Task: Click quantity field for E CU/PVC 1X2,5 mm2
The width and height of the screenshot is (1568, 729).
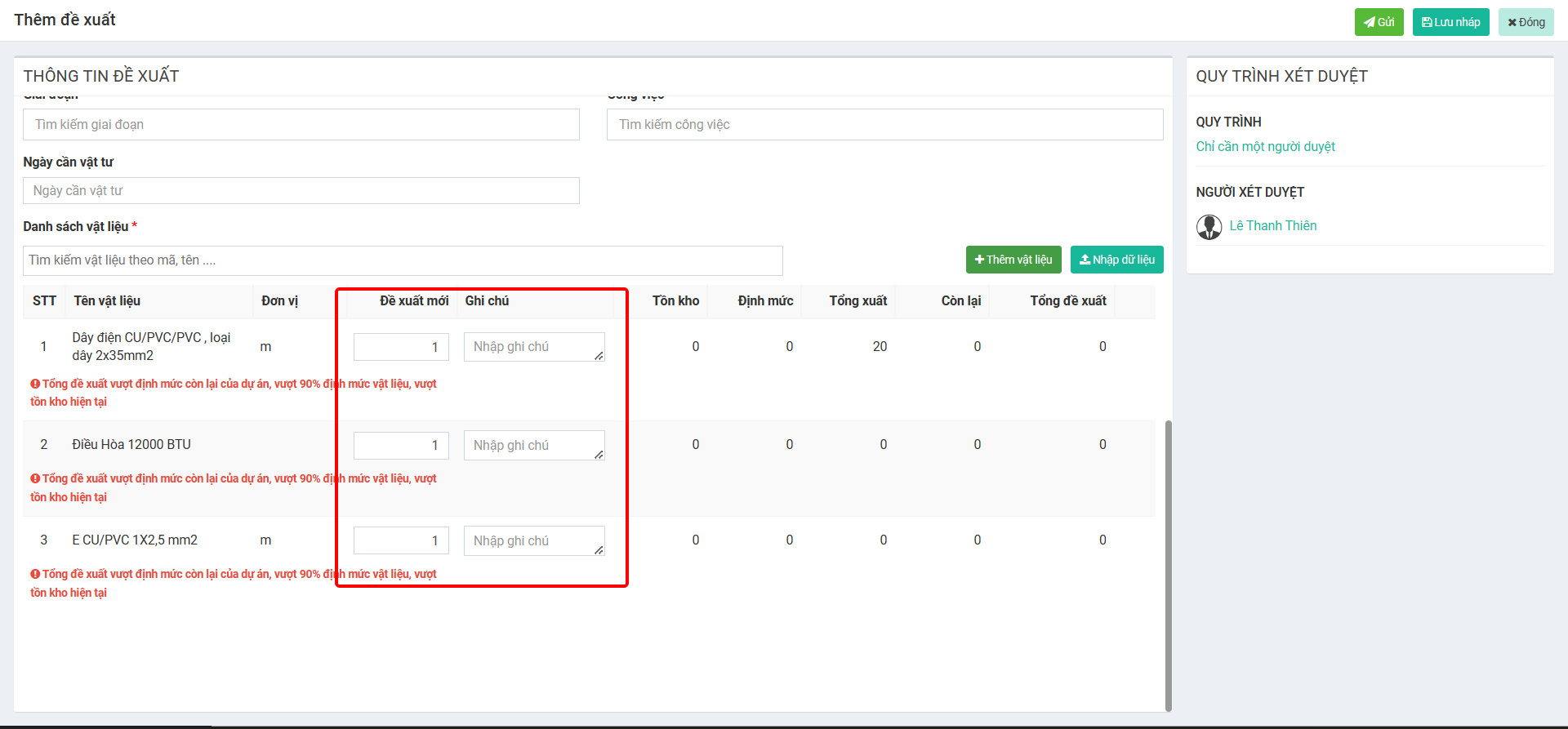Action: (401, 540)
